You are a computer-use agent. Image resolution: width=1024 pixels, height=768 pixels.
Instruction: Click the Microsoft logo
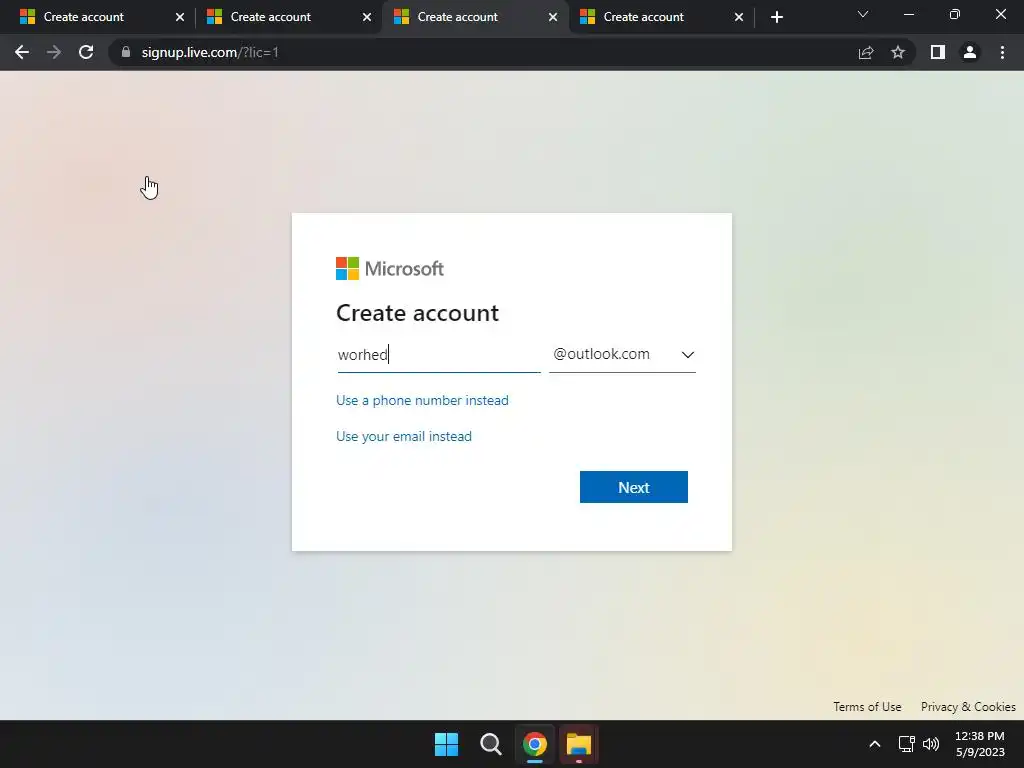[x=390, y=268]
